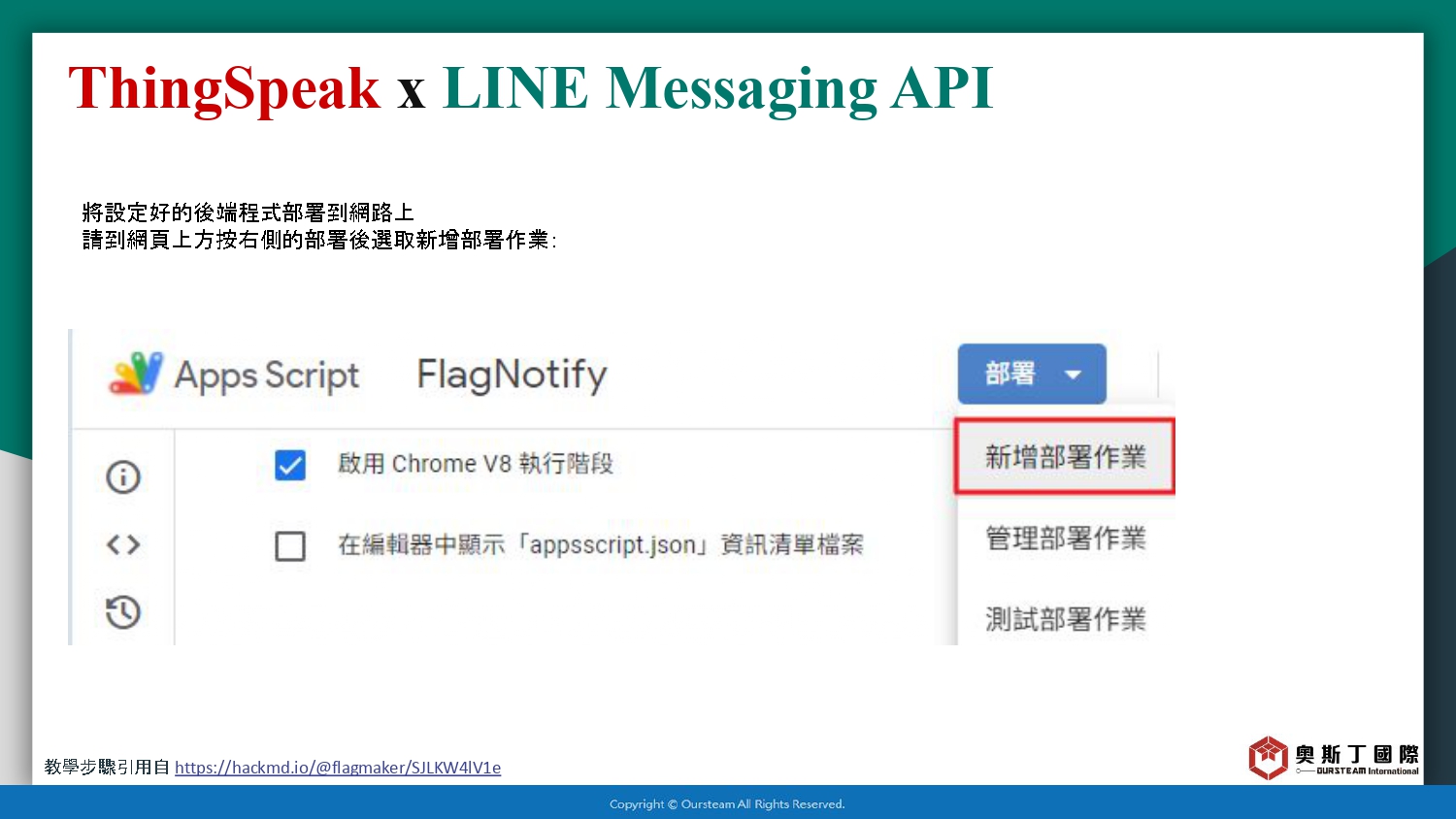Click the Oursteam International logo
The width and height of the screenshot is (1456, 819).
point(1334,758)
